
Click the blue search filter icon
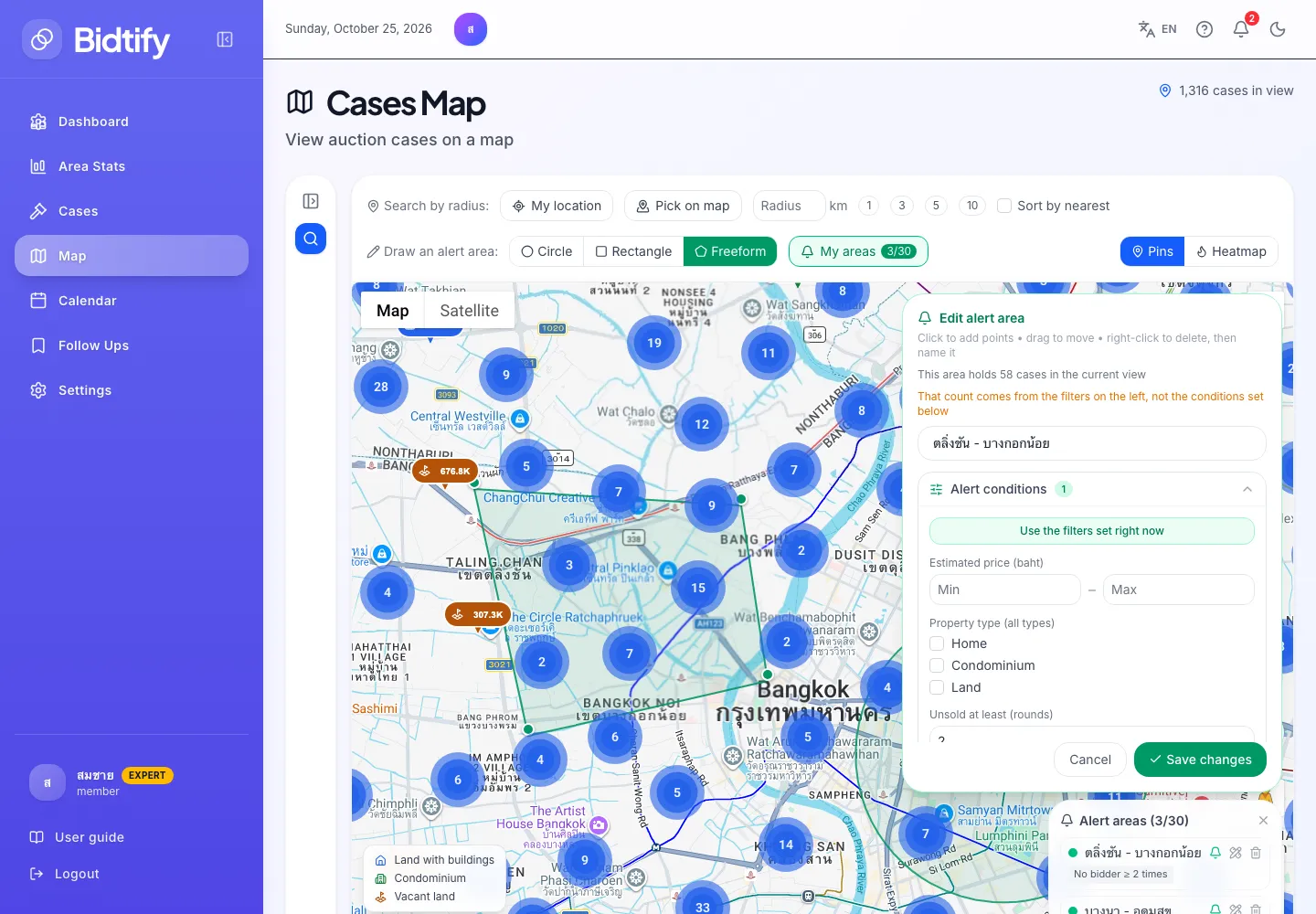coord(311,239)
